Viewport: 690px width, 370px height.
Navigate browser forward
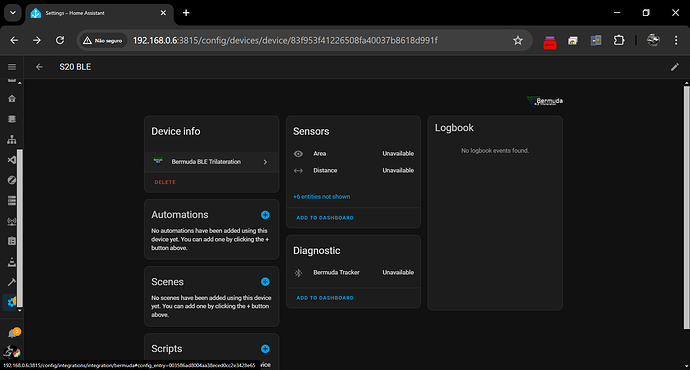pyautogui.click(x=37, y=40)
